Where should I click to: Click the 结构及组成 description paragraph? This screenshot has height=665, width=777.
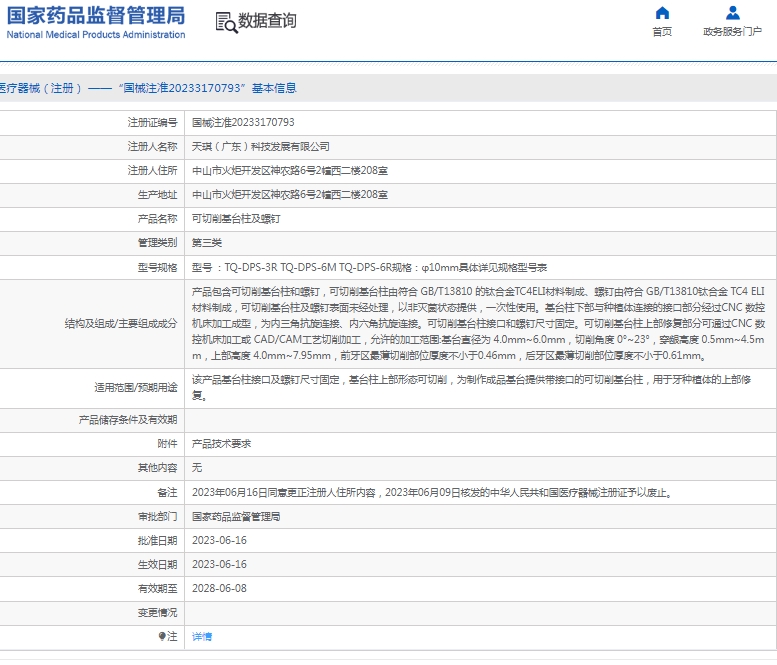479,324
